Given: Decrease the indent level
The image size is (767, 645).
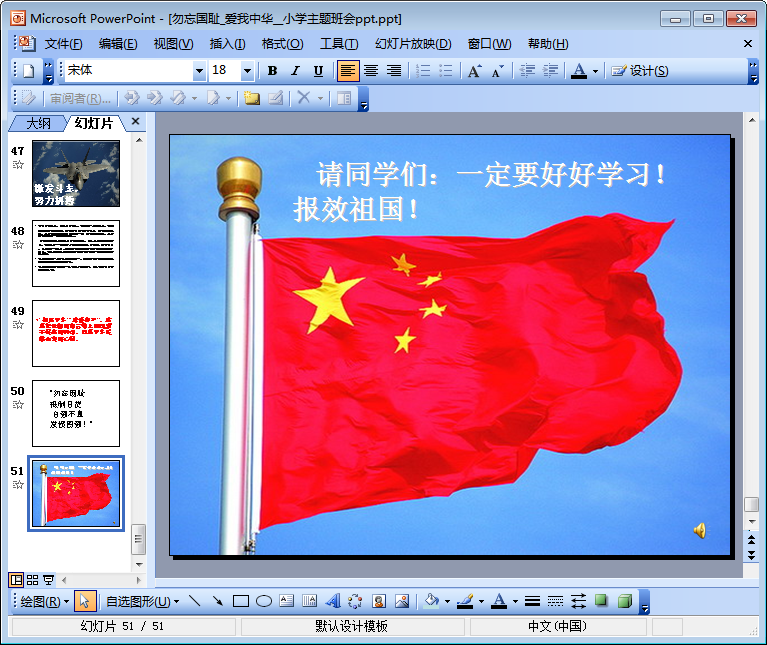Looking at the screenshot, I should pyautogui.click(x=527, y=71).
